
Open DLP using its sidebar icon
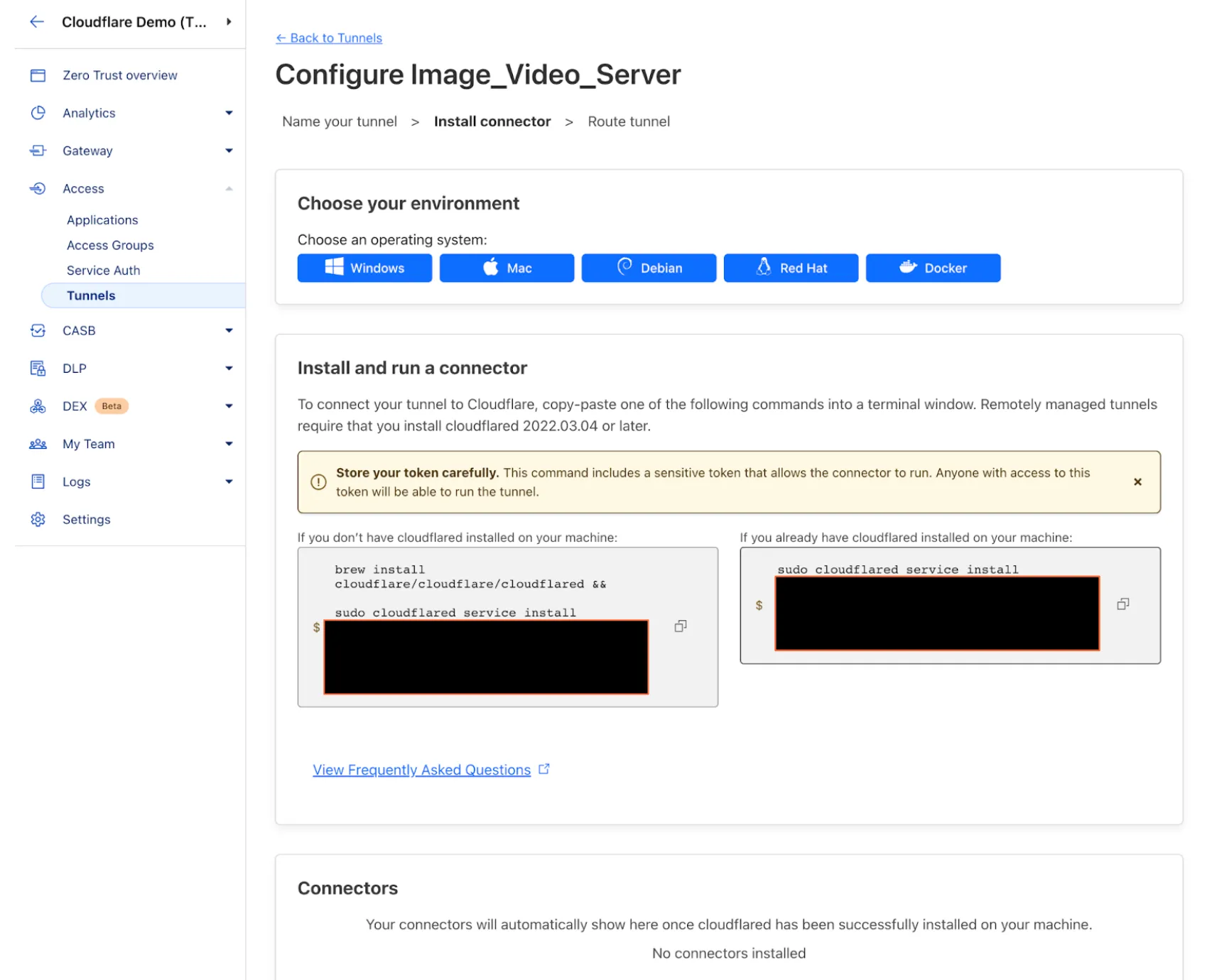38,368
